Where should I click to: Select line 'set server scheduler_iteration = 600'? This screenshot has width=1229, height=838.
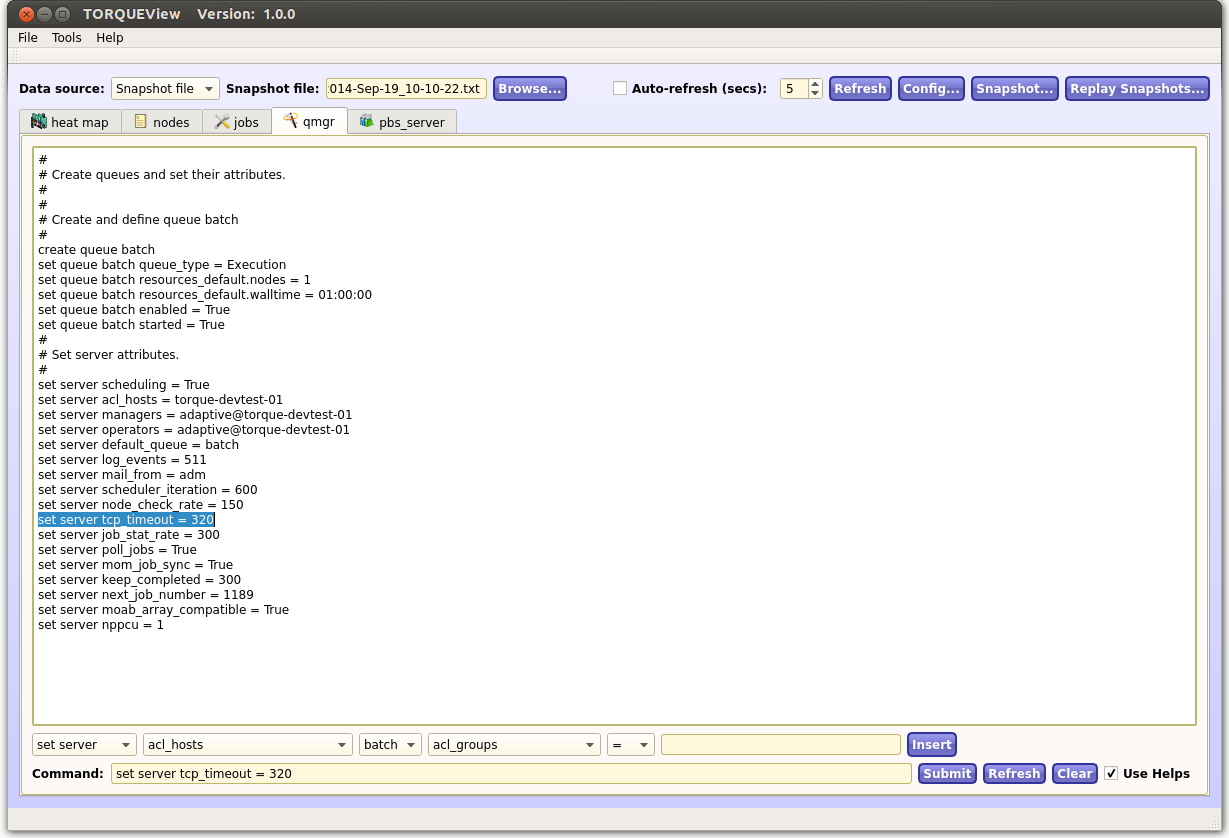[148, 490]
